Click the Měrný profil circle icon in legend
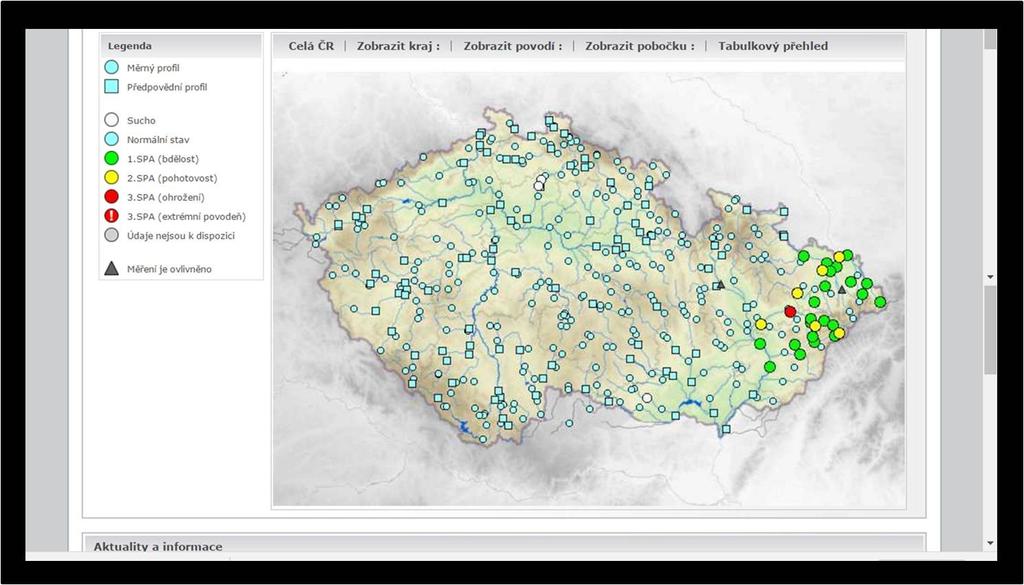The width and height of the screenshot is (1024, 585). (112, 67)
